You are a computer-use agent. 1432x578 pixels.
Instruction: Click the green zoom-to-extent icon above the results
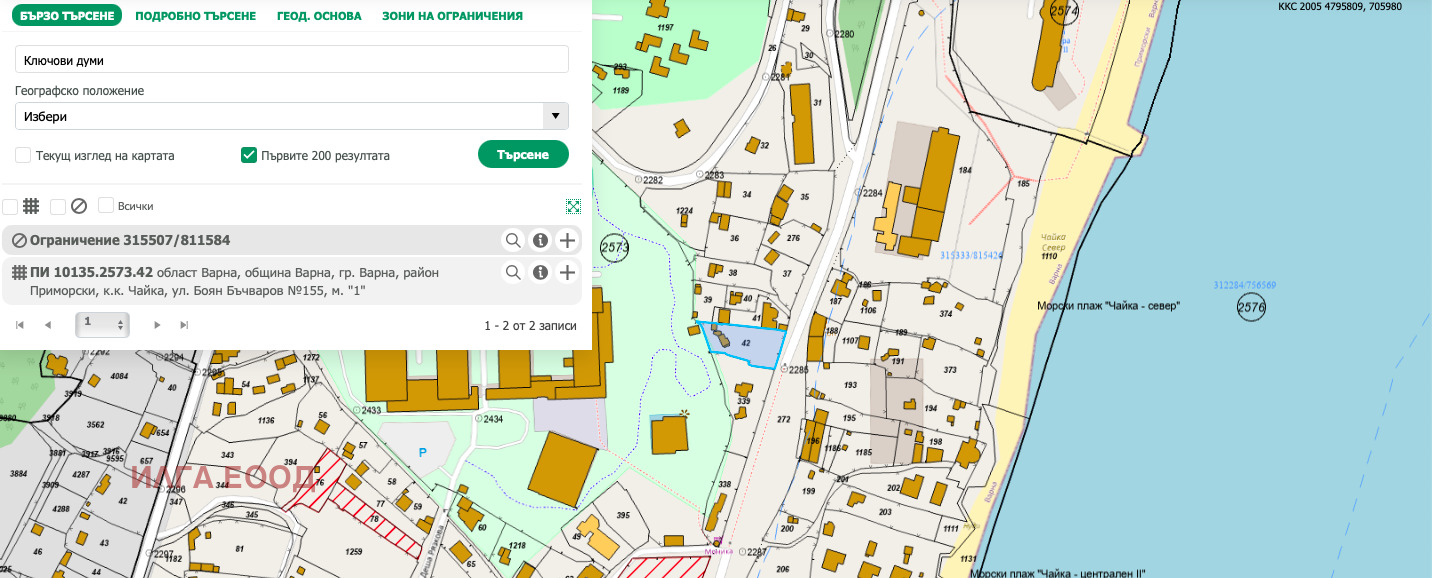tap(573, 206)
